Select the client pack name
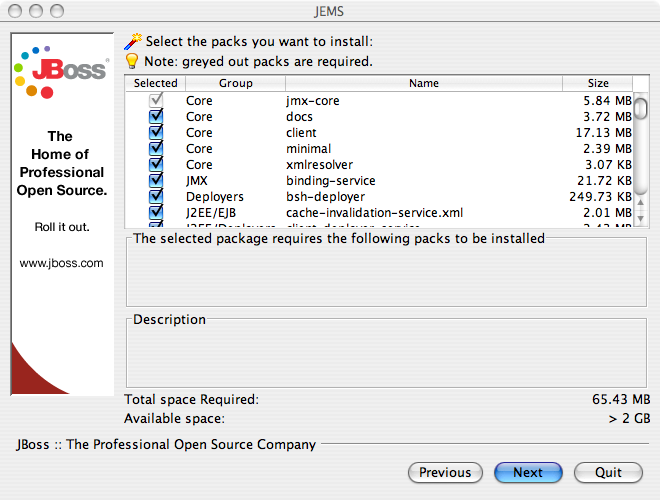 click(301, 133)
